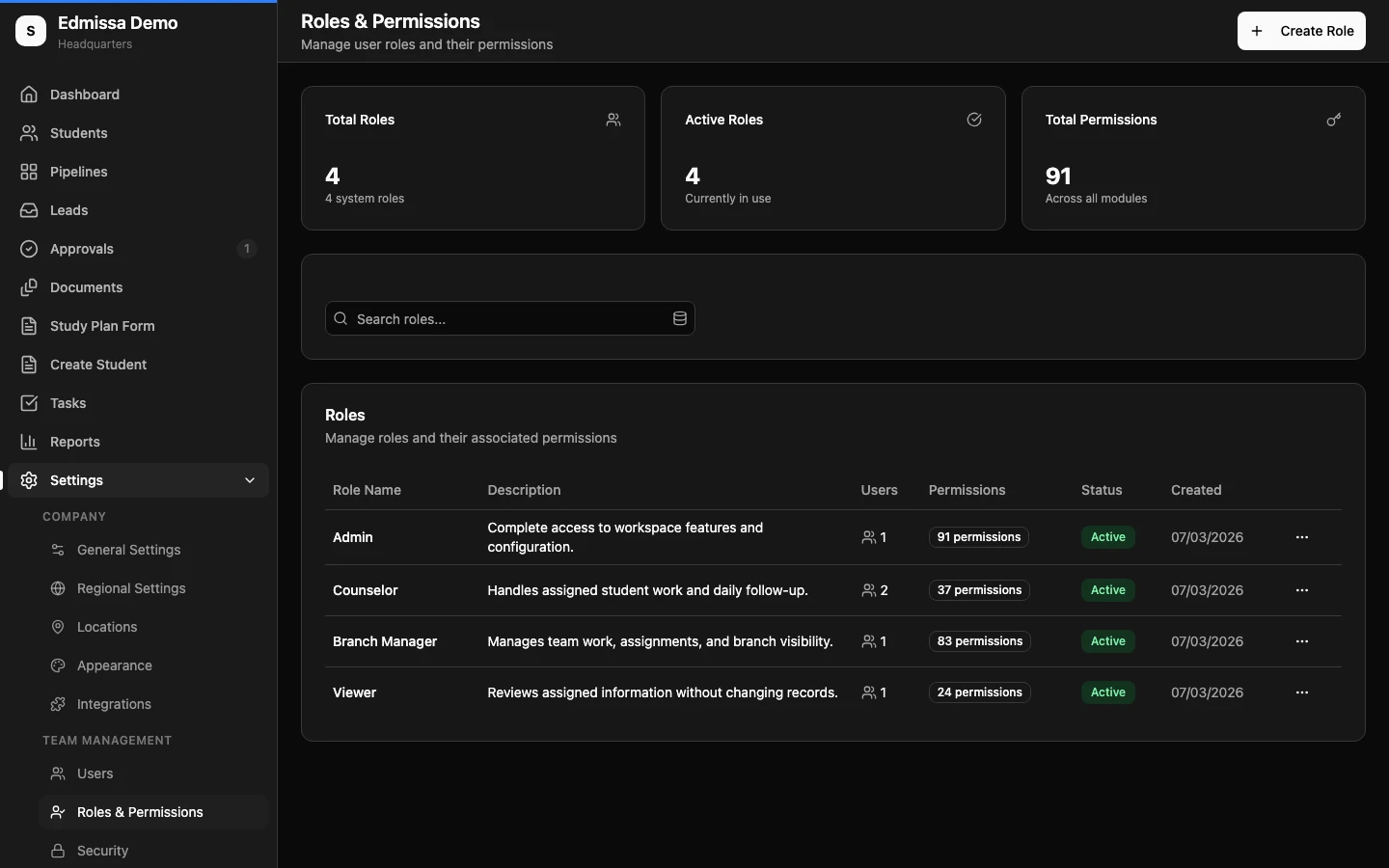Image resolution: width=1389 pixels, height=868 pixels.
Task: Click the Tasks checkbox icon in sidebar
Action: click(x=29, y=403)
